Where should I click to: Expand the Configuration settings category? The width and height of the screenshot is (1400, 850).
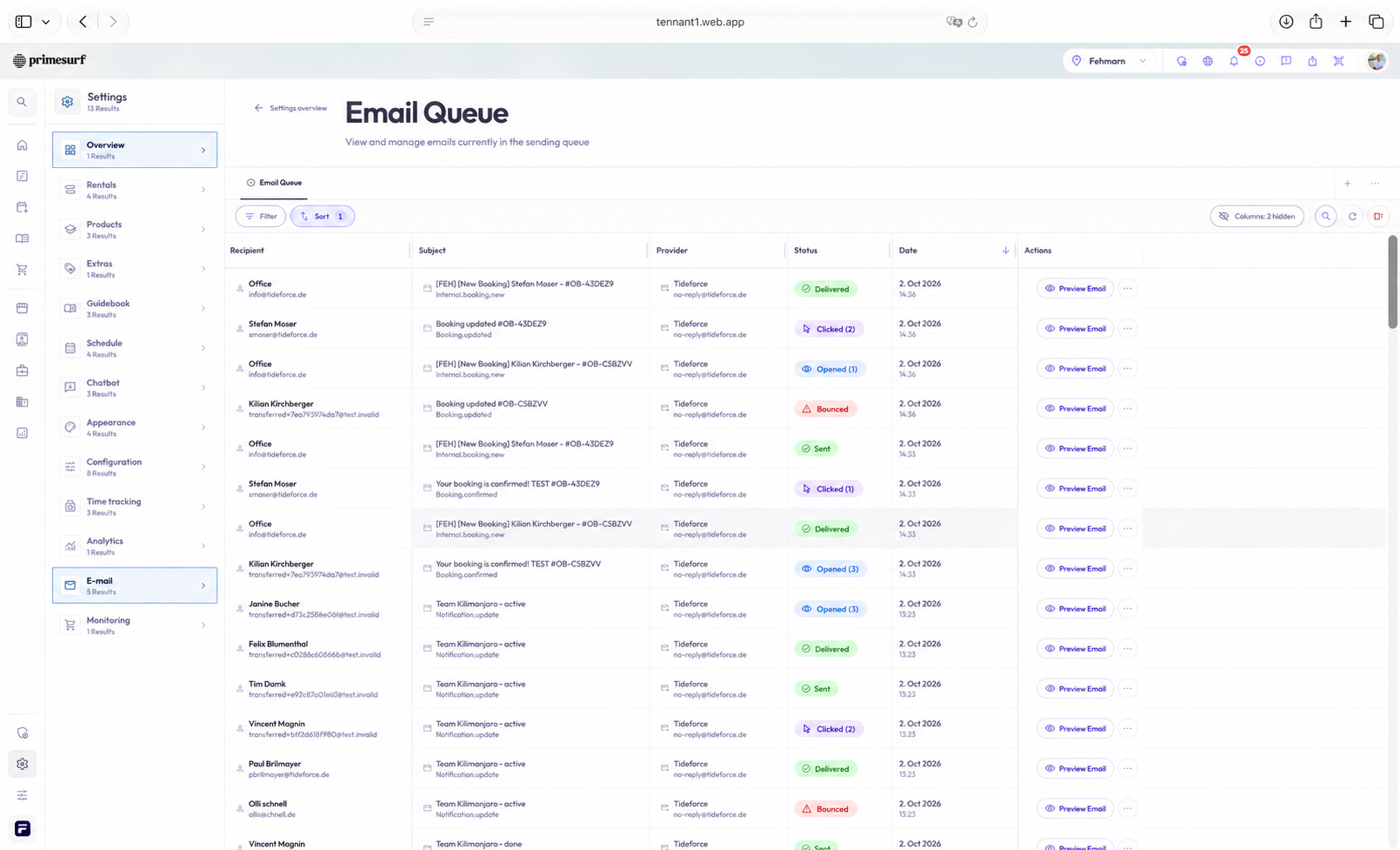tap(135, 467)
